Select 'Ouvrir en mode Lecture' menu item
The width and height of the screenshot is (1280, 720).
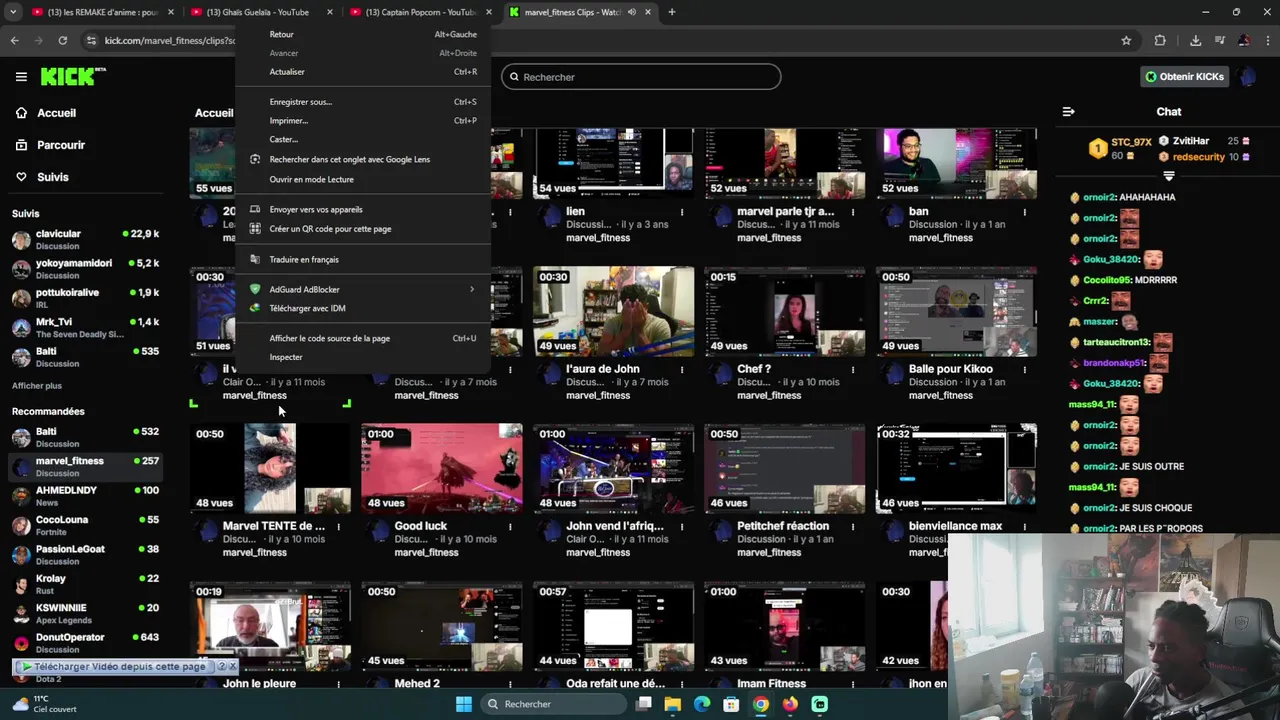[363, 179]
